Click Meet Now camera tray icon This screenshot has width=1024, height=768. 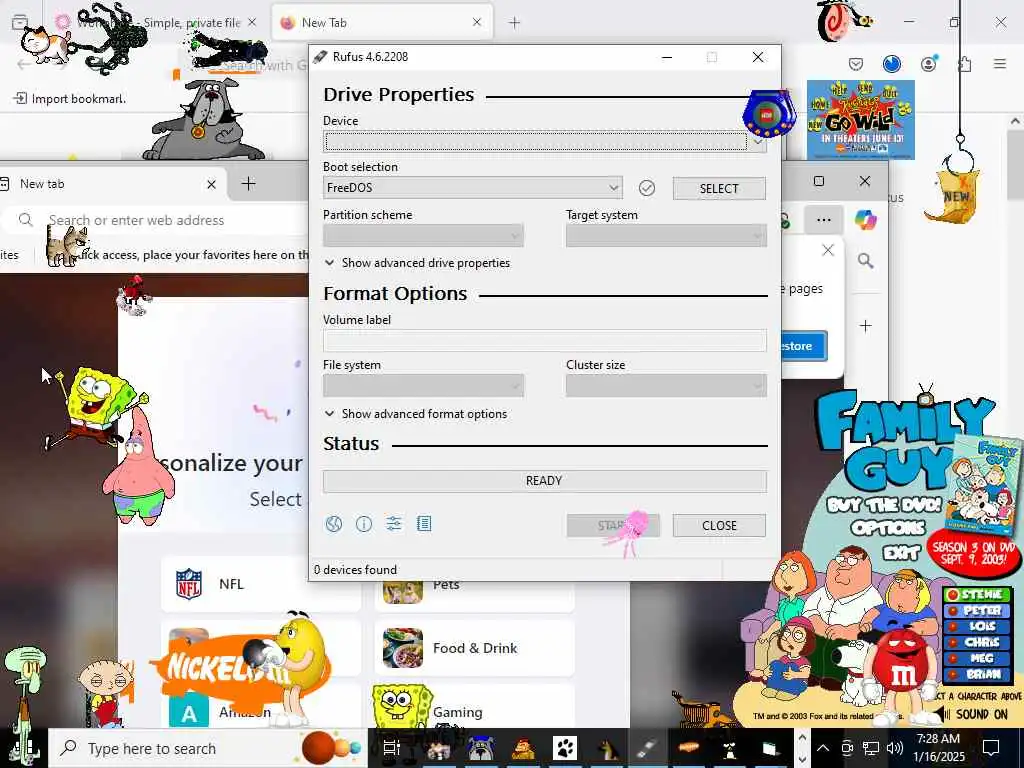pos(847,748)
